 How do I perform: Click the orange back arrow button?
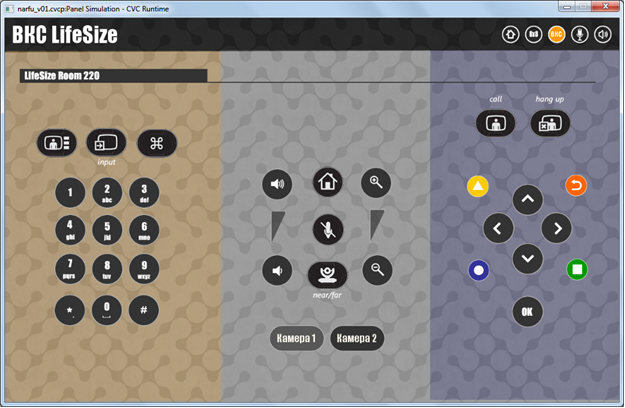(x=576, y=185)
